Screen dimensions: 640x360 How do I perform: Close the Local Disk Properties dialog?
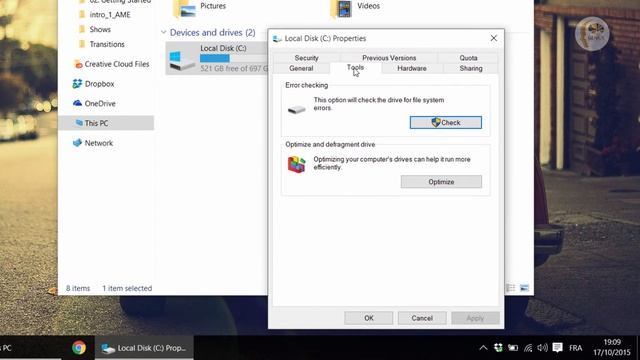493,38
